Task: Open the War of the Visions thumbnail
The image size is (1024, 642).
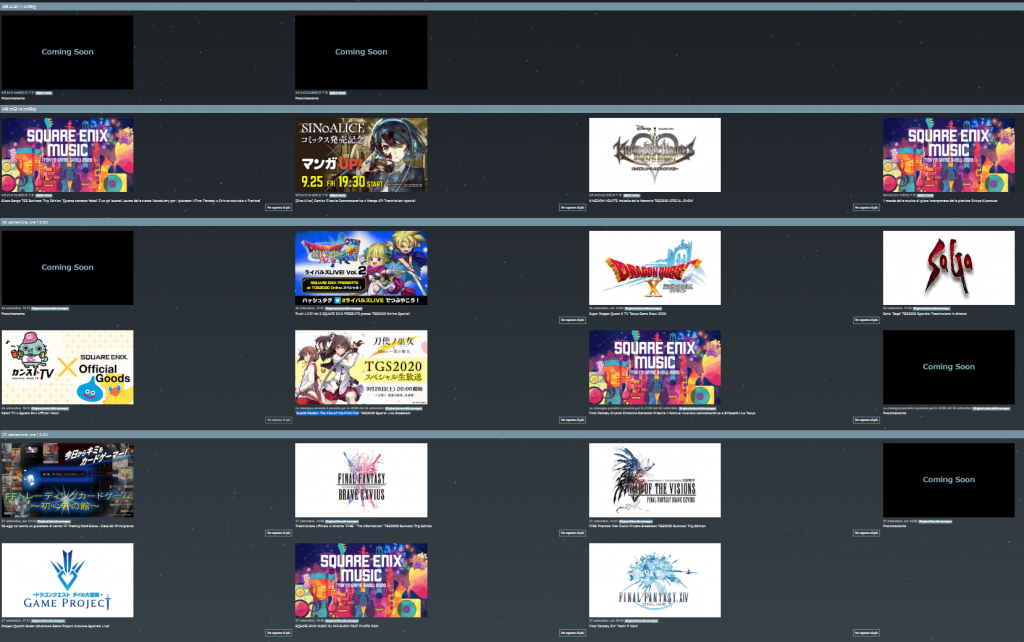Action: coord(655,480)
